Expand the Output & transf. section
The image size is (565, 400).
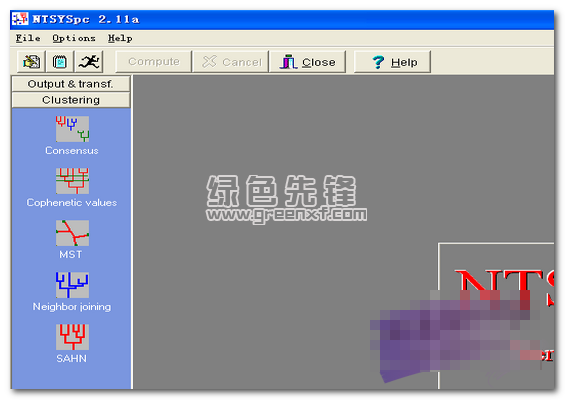coord(71,84)
